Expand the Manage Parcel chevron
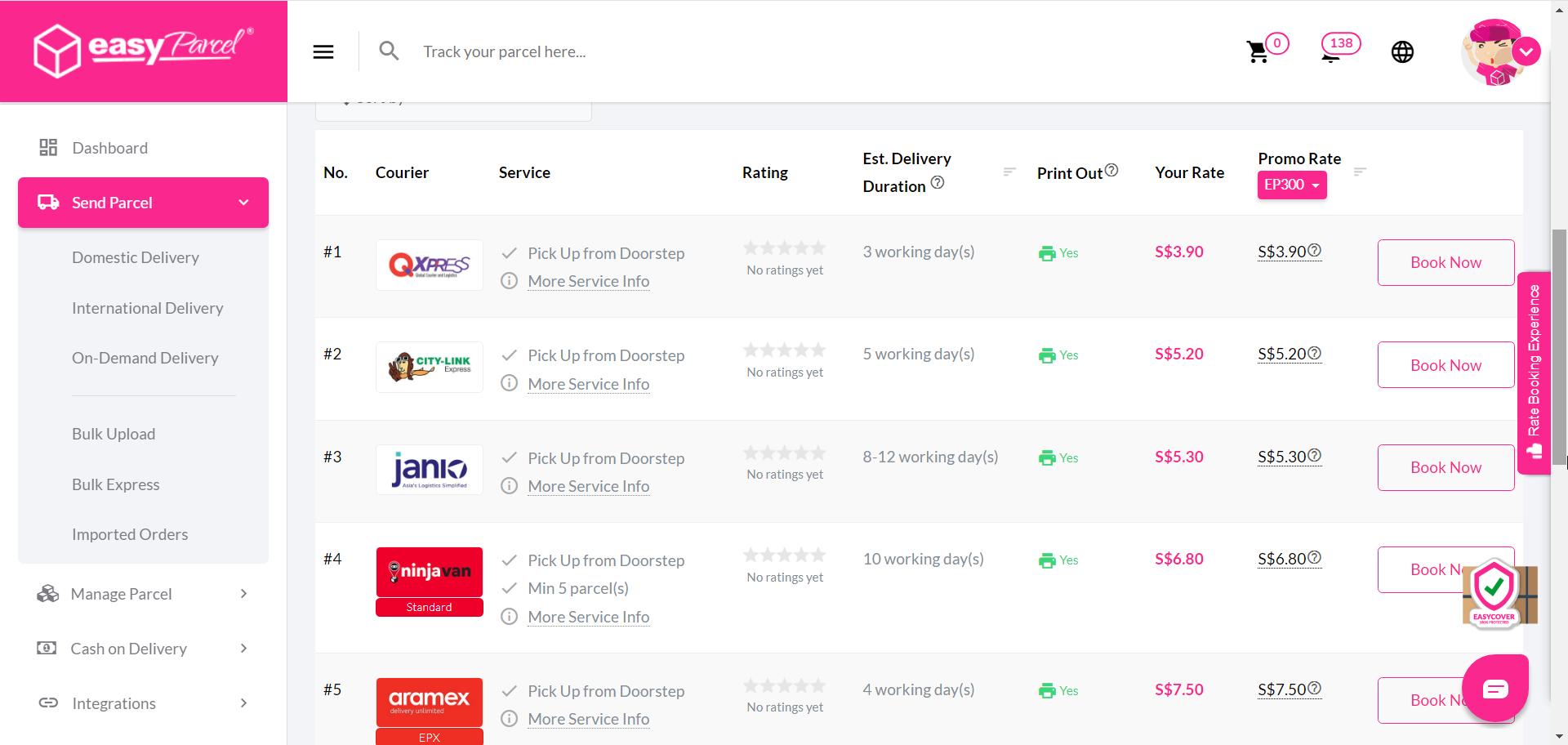Viewport: 1568px width, 745px height. [x=243, y=593]
